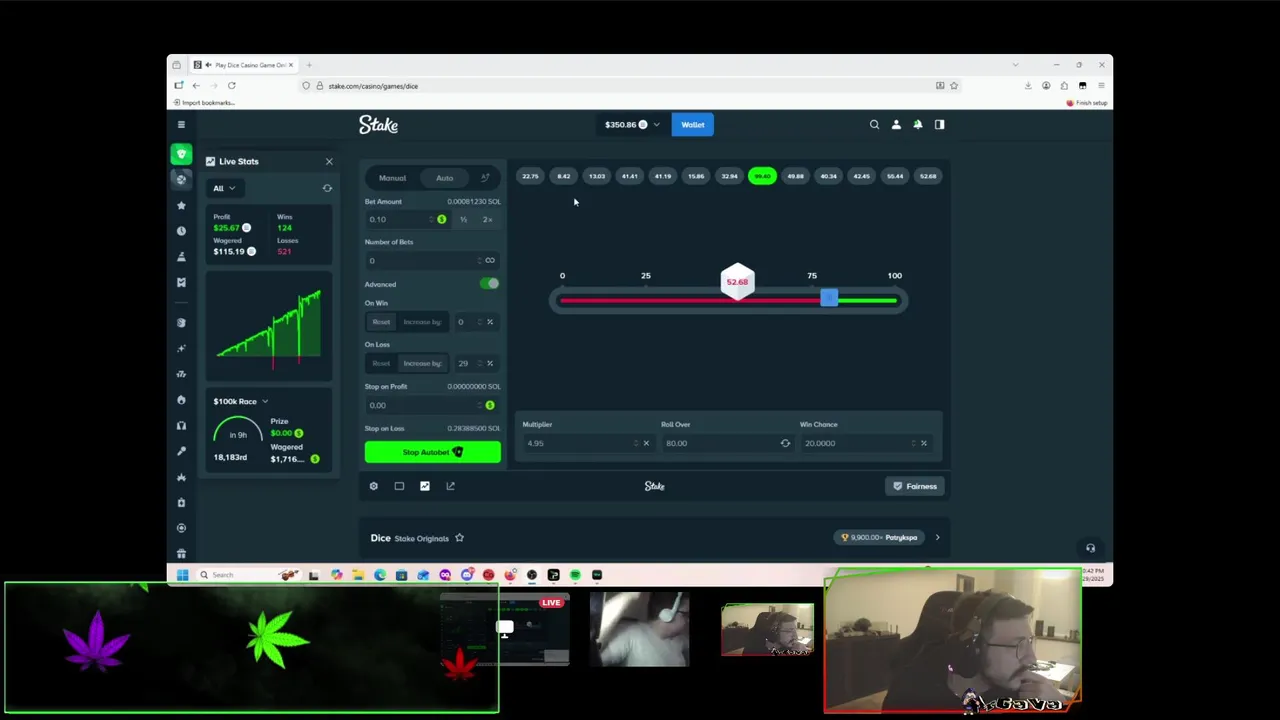The image size is (1280, 720).
Task: Open the Gift box icon in sidebar
Action: tap(181, 553)
